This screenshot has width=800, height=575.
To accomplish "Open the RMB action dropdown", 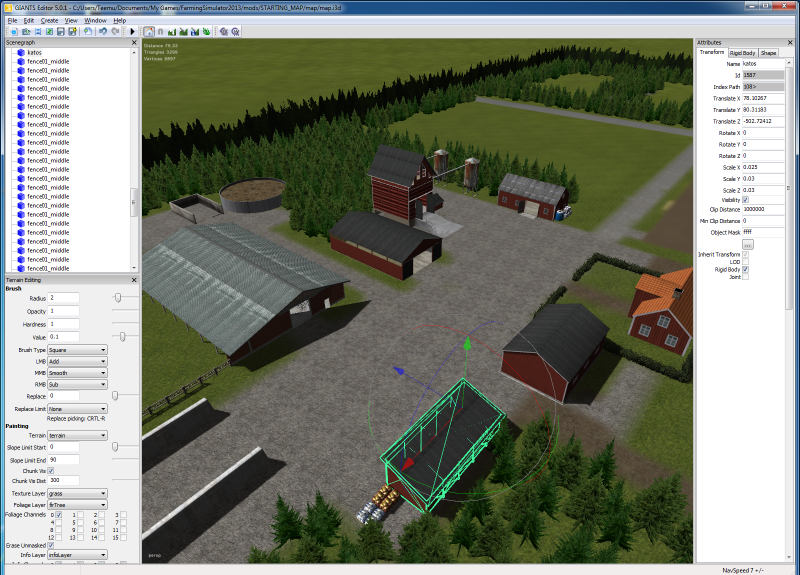I will coord(77,384).
